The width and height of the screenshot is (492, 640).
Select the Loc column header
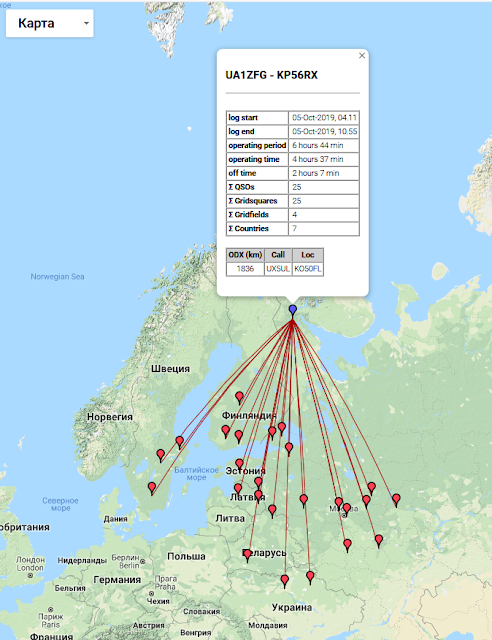point(308,255)
